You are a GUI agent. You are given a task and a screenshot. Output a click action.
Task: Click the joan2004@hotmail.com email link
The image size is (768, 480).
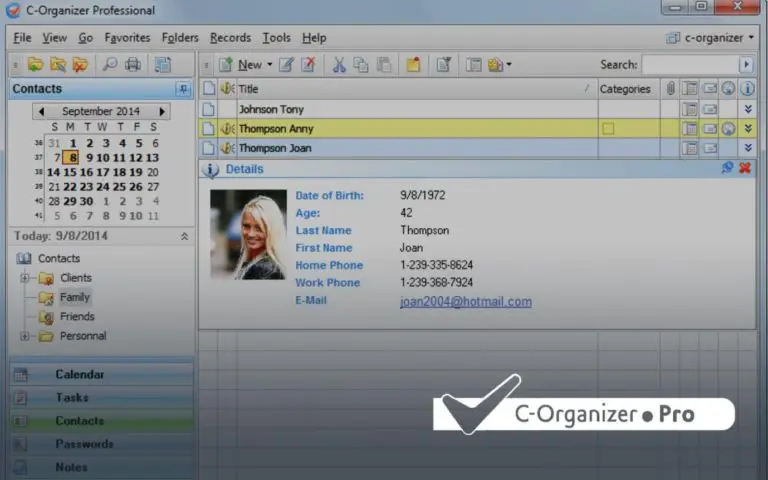tap(465, 302)
